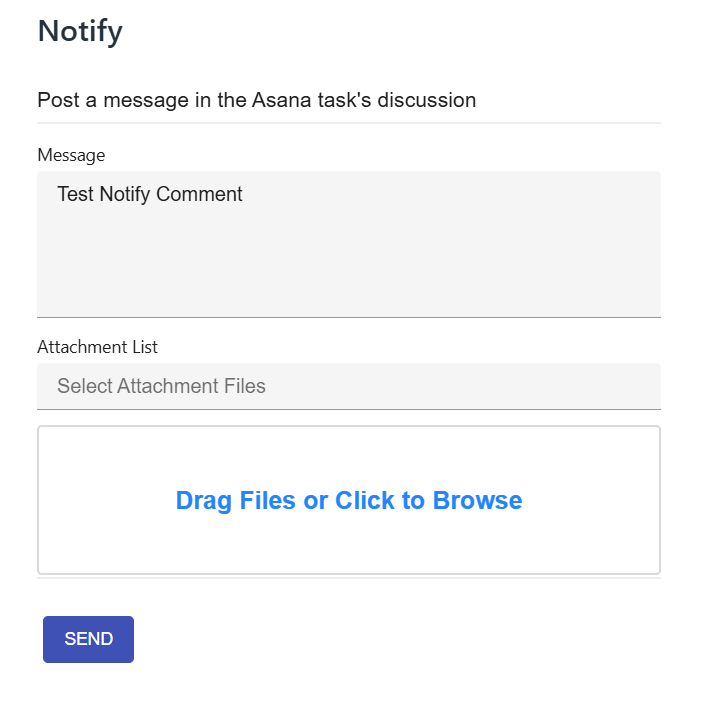Open file browser via Drag Files link

(x=348, y=500)
